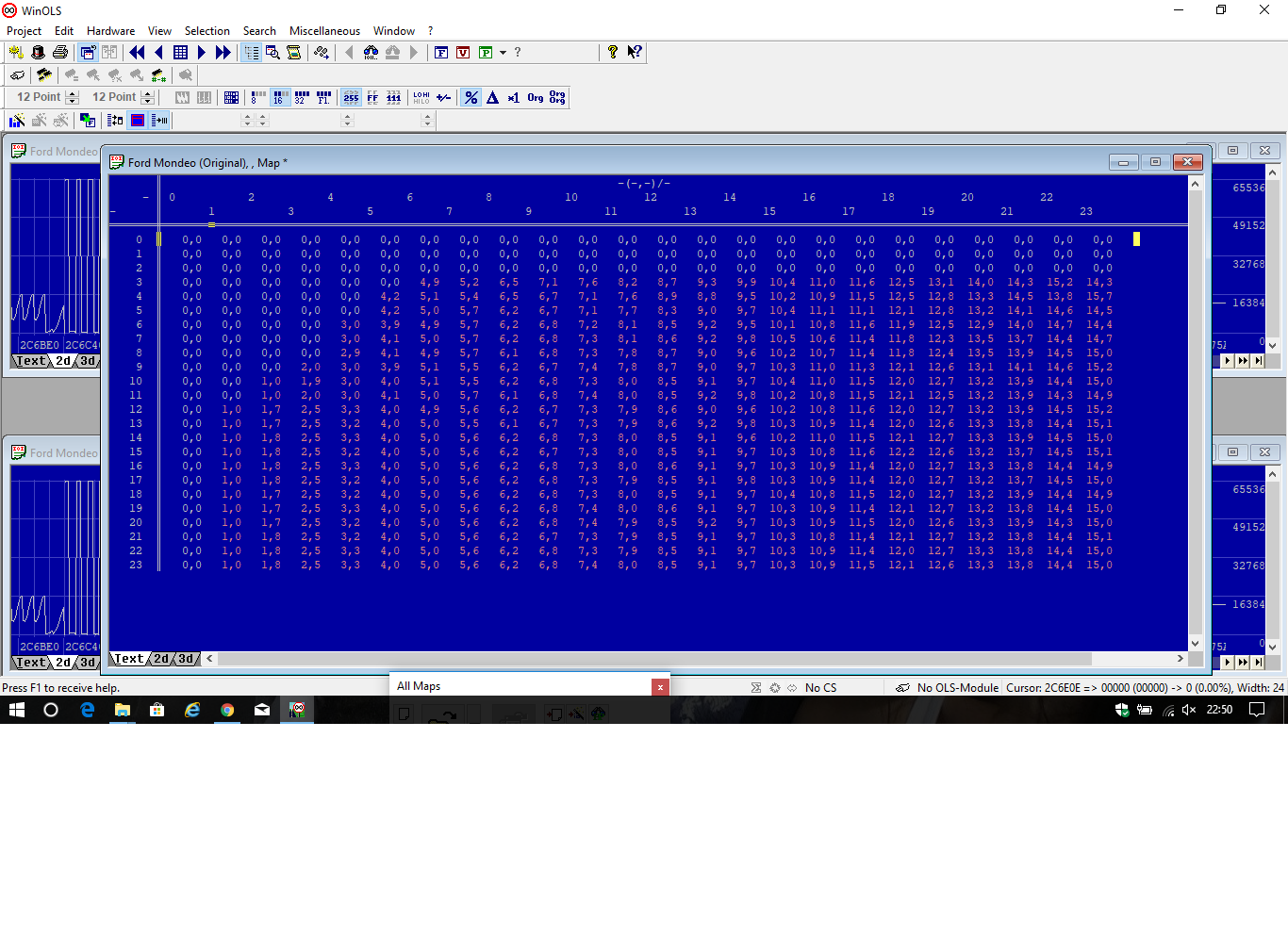Screen dimensions: 1288x935
Task: Click cell value 15,2 in row 3
Action: 1059,282
